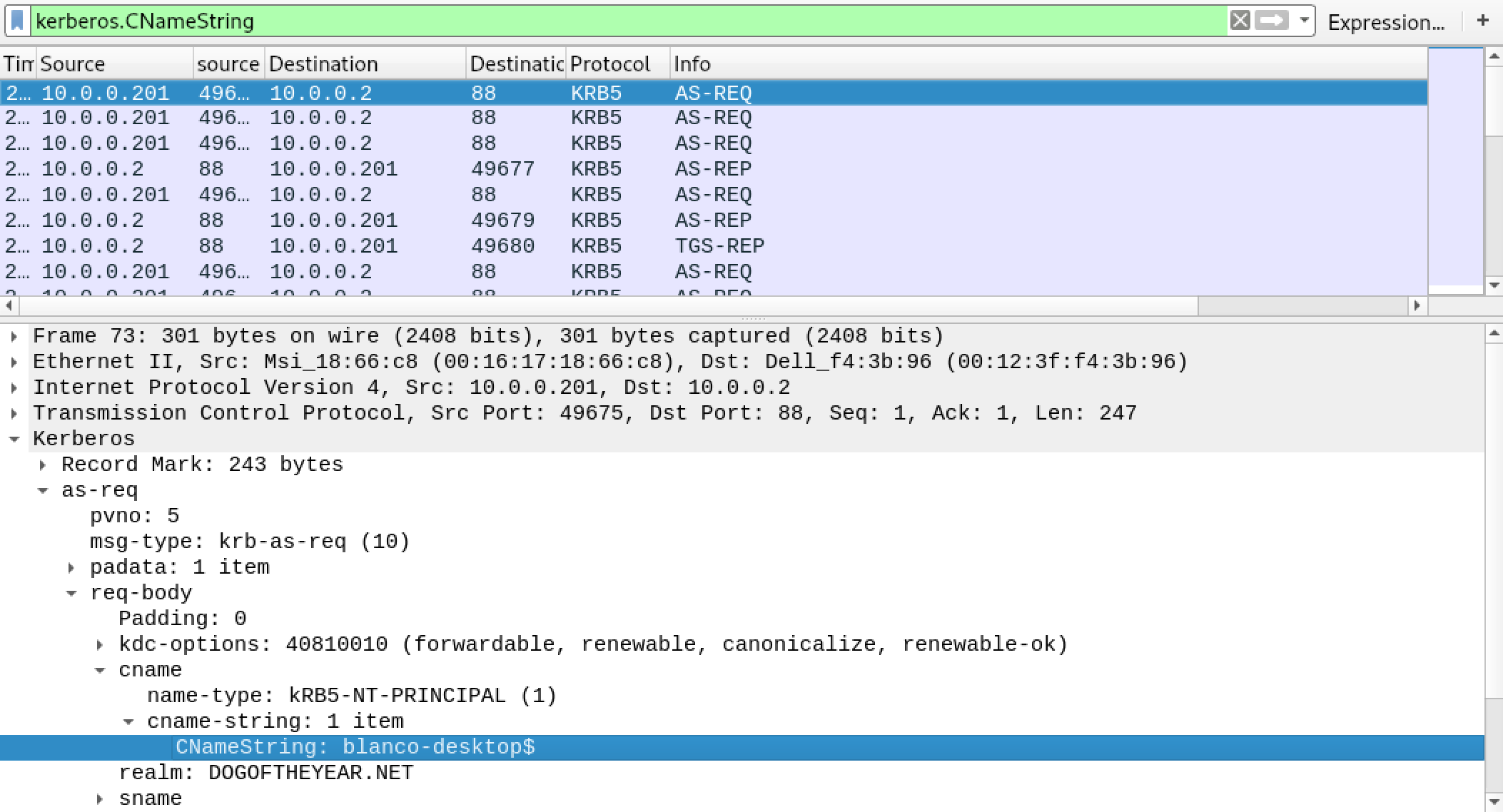This screenshot has width=1503, height=812.
Task: Click the filter bookmark icon
Action: [x=18, y=21]
